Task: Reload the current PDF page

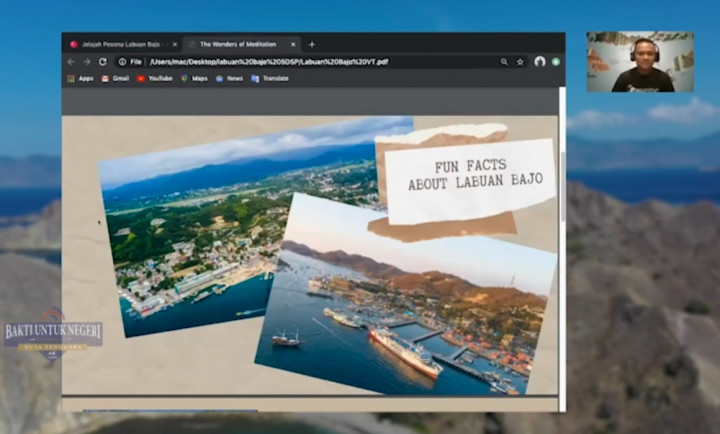Action: 103,61
